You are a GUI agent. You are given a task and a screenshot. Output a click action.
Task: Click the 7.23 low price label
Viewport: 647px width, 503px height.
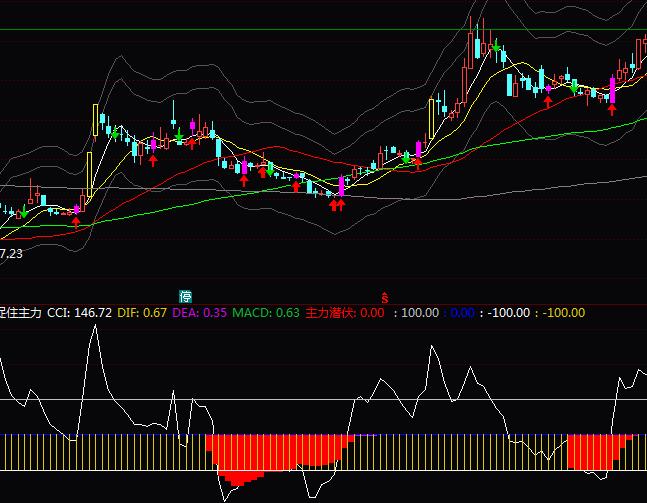click(11, 255)
